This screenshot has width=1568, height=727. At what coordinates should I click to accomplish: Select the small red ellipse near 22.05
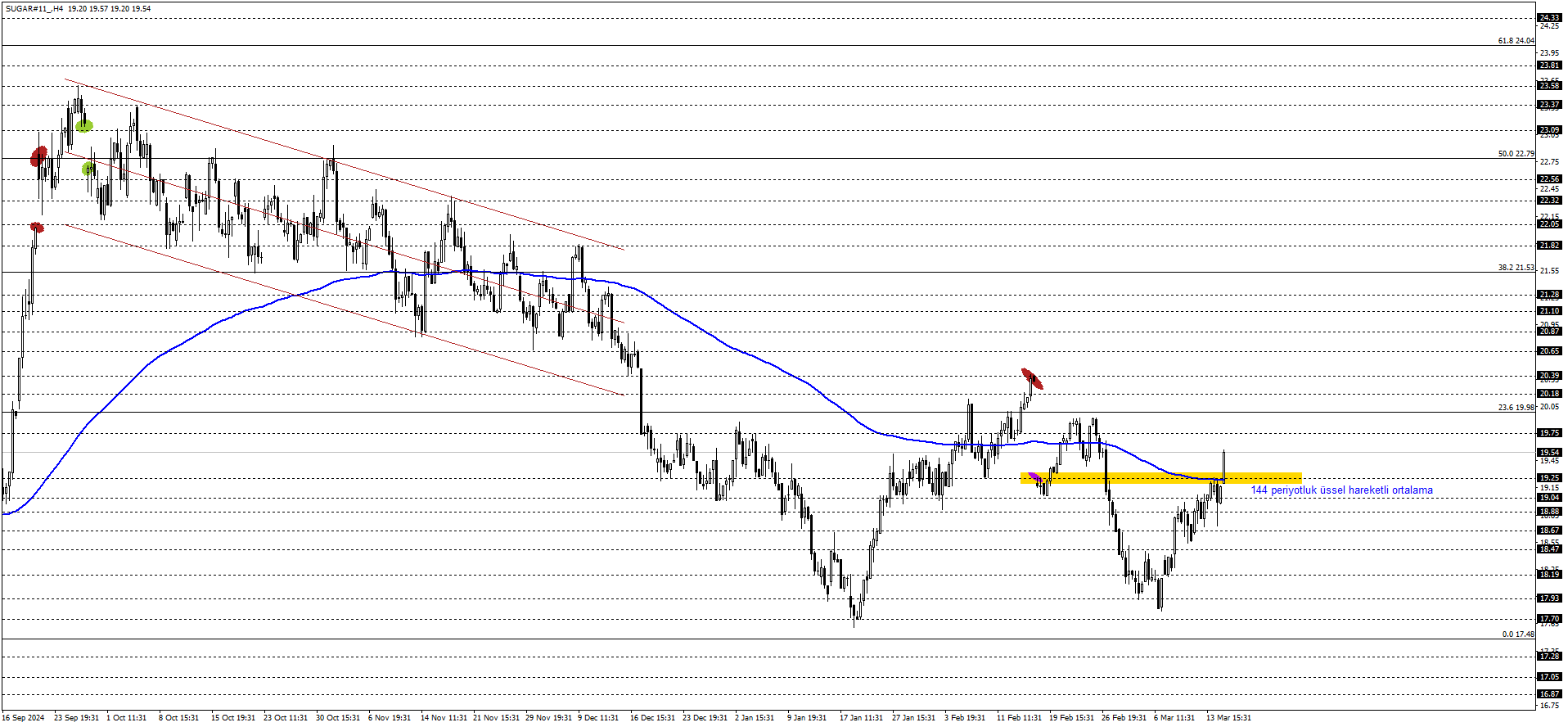(x=36, y=227)
